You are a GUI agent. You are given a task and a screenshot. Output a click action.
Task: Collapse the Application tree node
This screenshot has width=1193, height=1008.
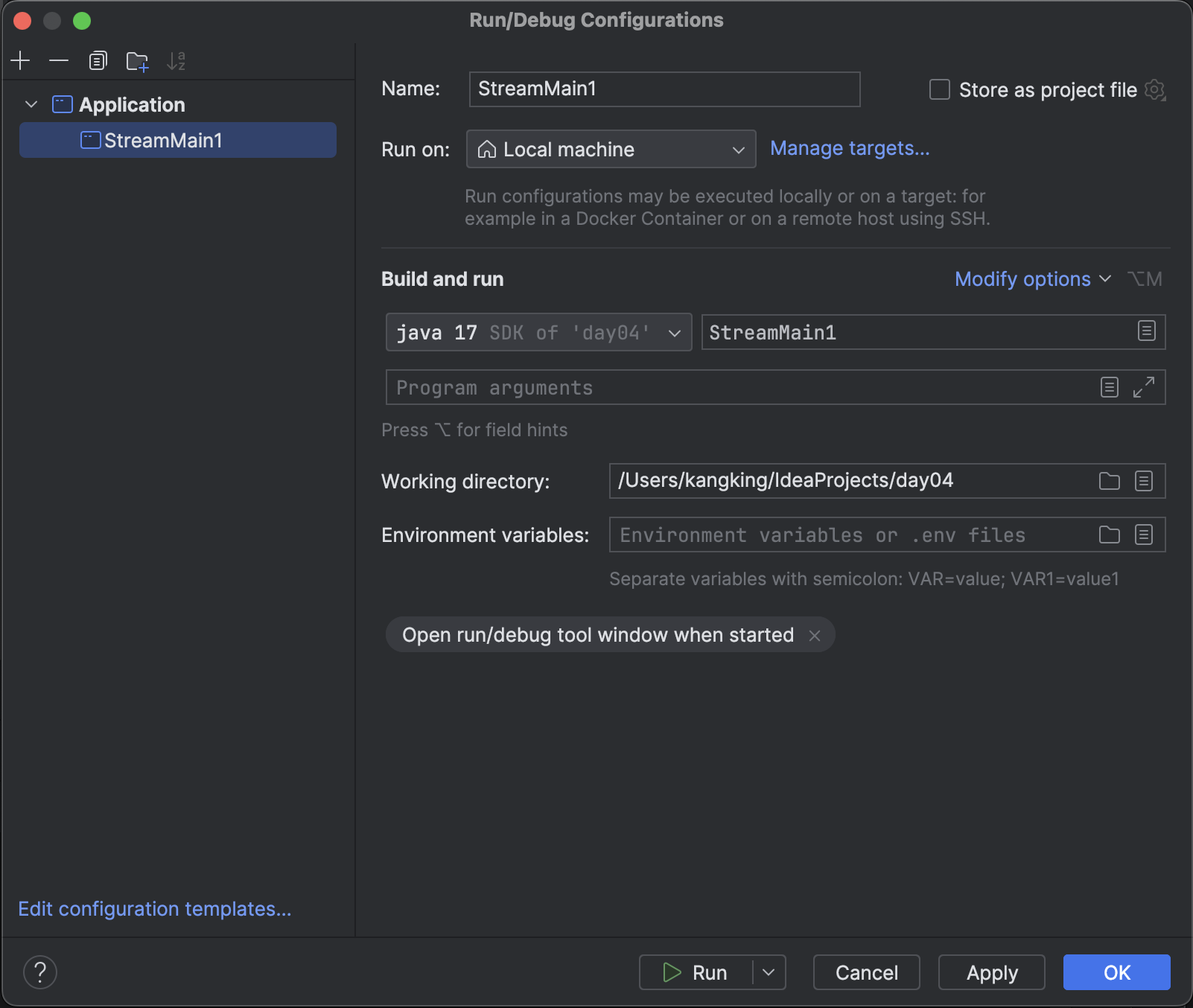coord(31,104)
